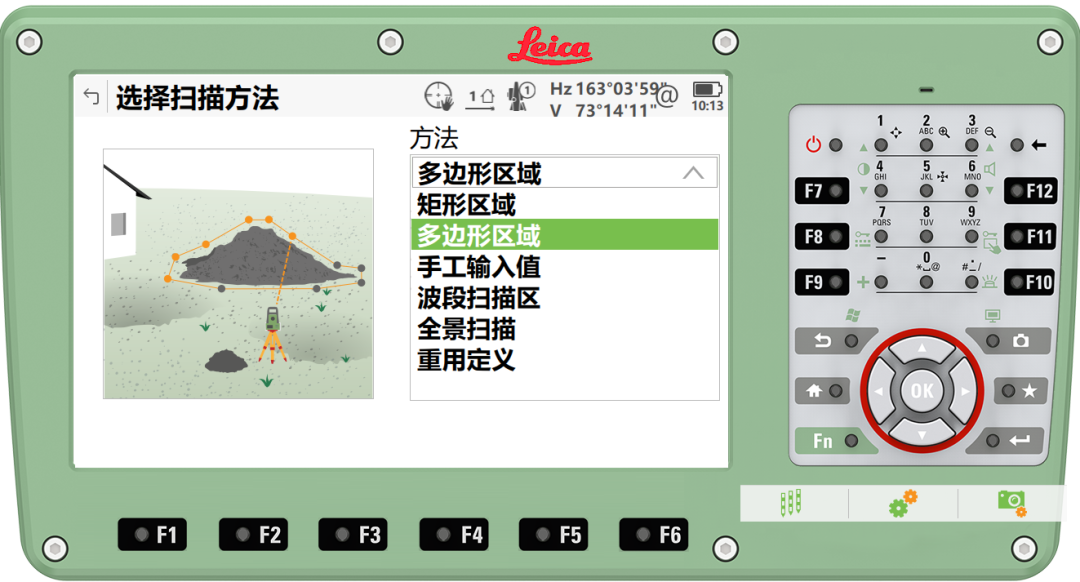Push the camera key on keypad
The image size is (1080, 582).
tap(1010, 340)
